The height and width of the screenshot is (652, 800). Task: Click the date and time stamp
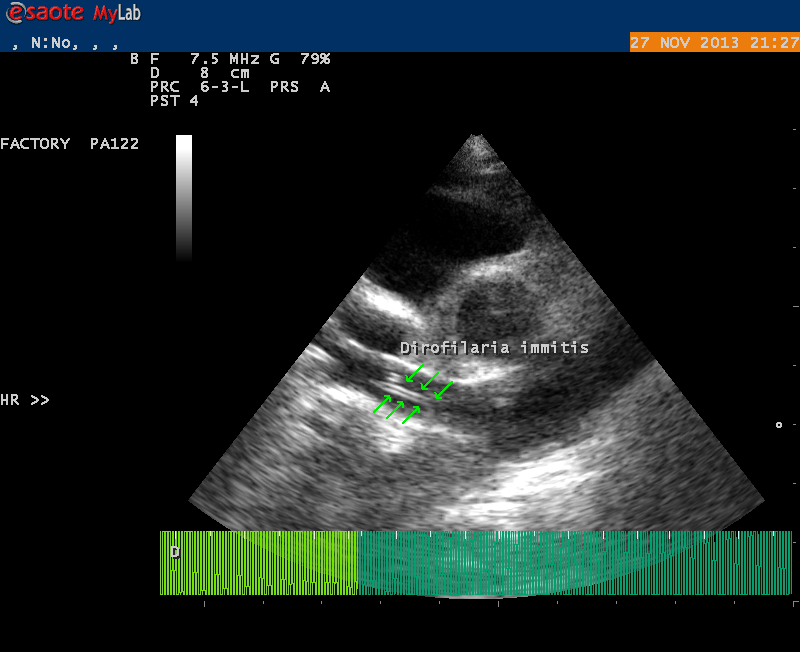click(x=715, y=42)
